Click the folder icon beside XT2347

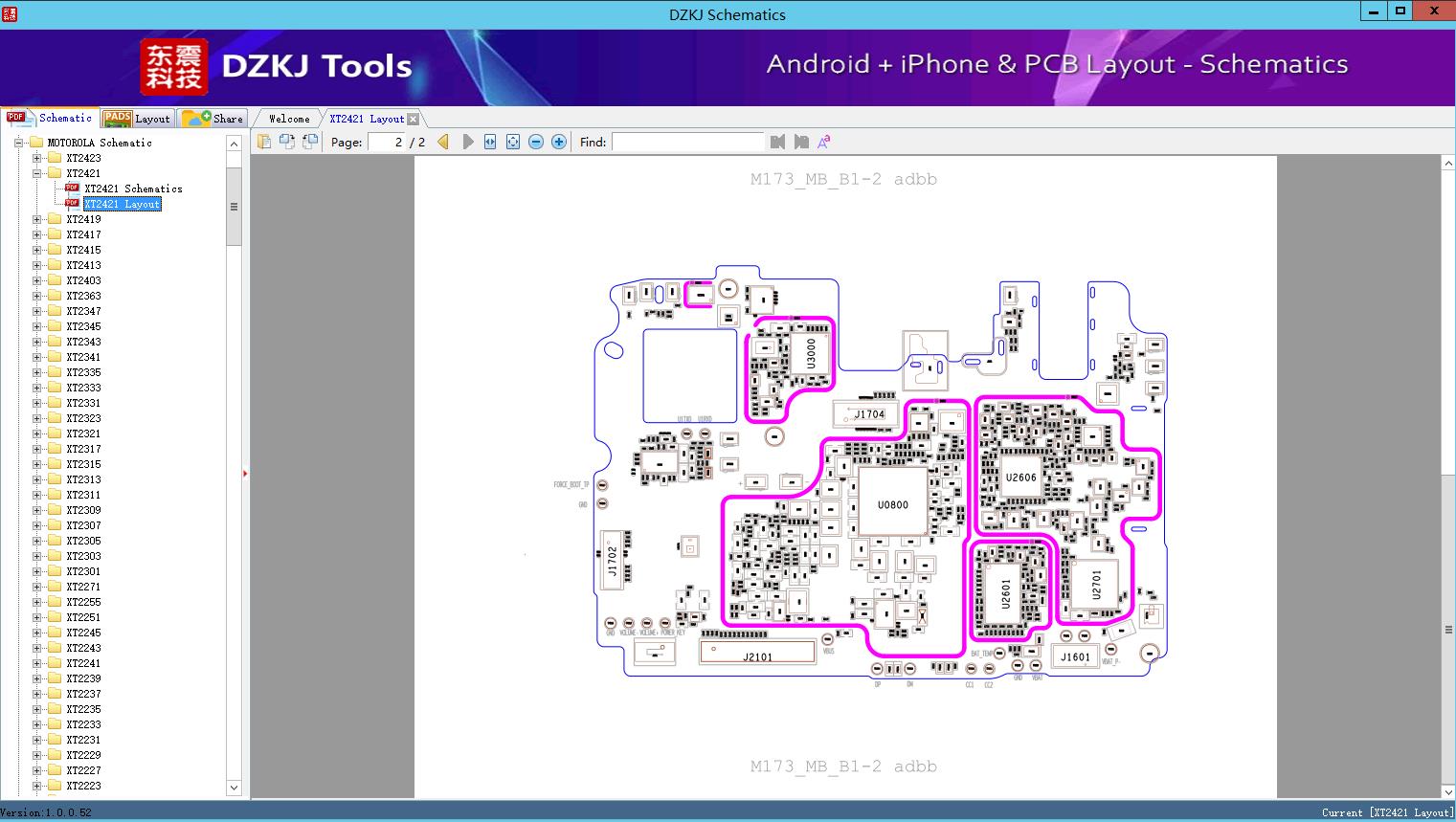[55, 311]
